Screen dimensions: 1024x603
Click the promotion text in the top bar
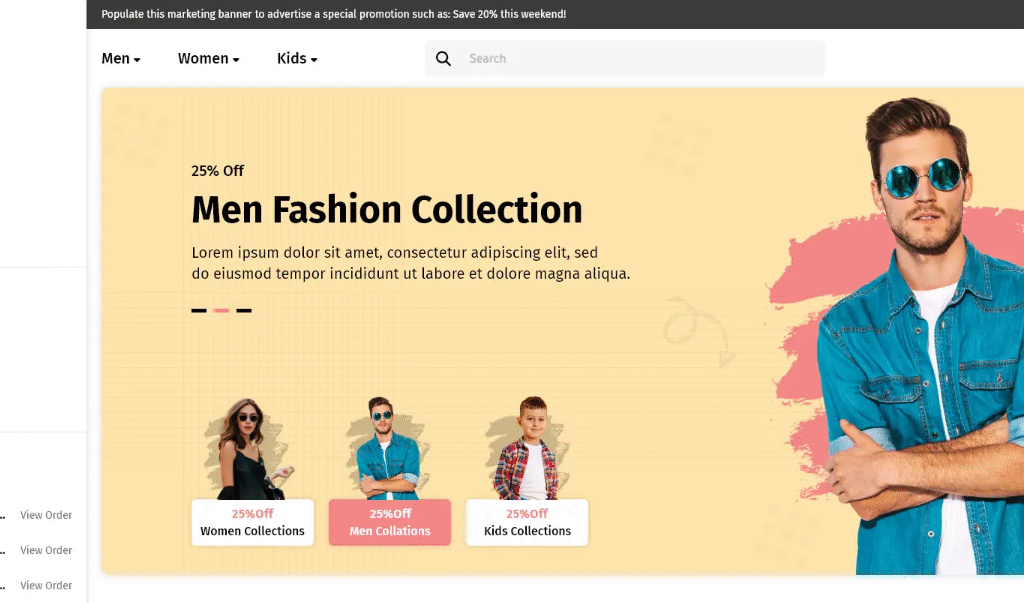333,15
